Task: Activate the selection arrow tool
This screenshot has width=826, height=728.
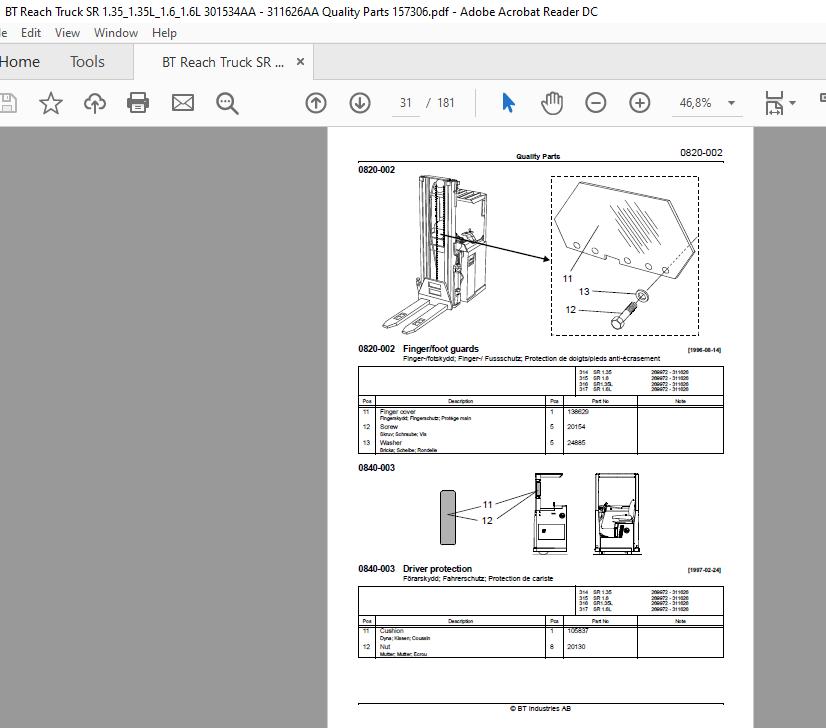Action: [508, 103]
